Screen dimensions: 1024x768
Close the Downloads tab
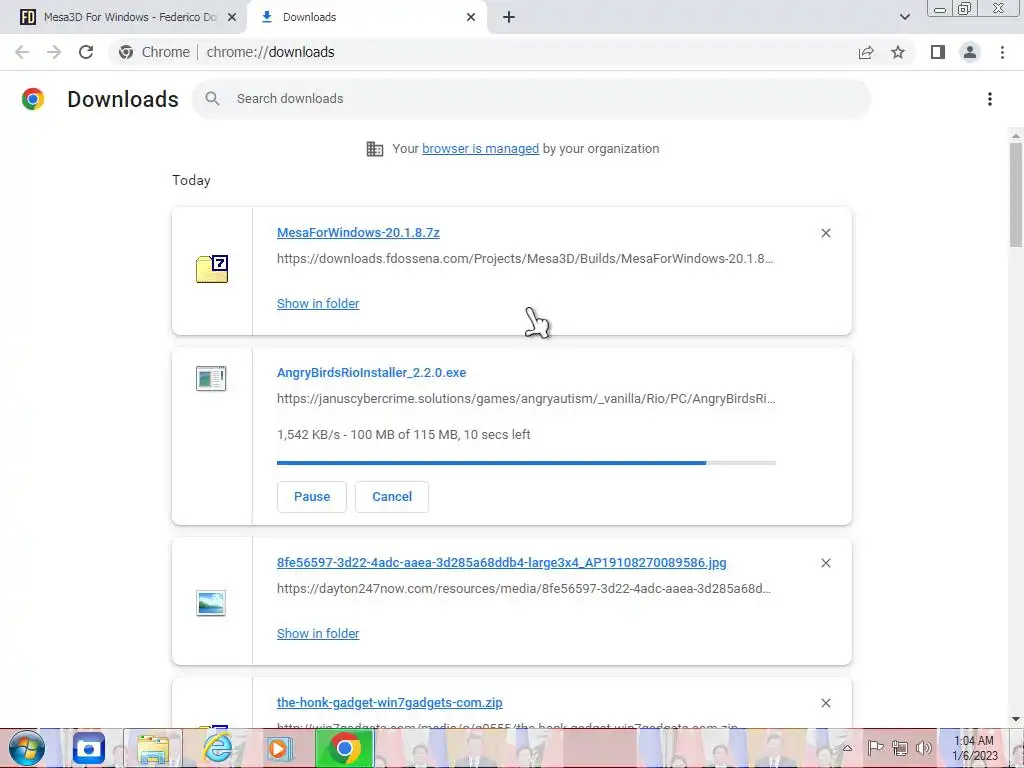[x=471, y=17]
